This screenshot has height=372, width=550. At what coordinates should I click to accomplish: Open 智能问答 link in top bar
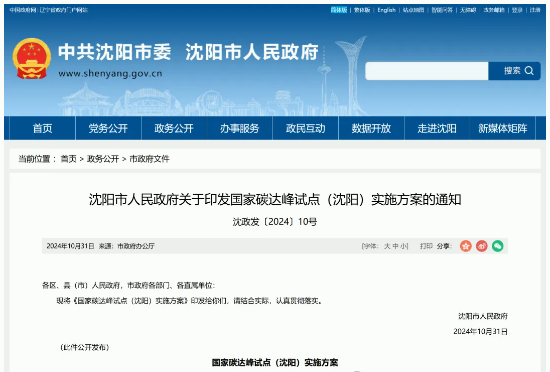click(442, 10)
